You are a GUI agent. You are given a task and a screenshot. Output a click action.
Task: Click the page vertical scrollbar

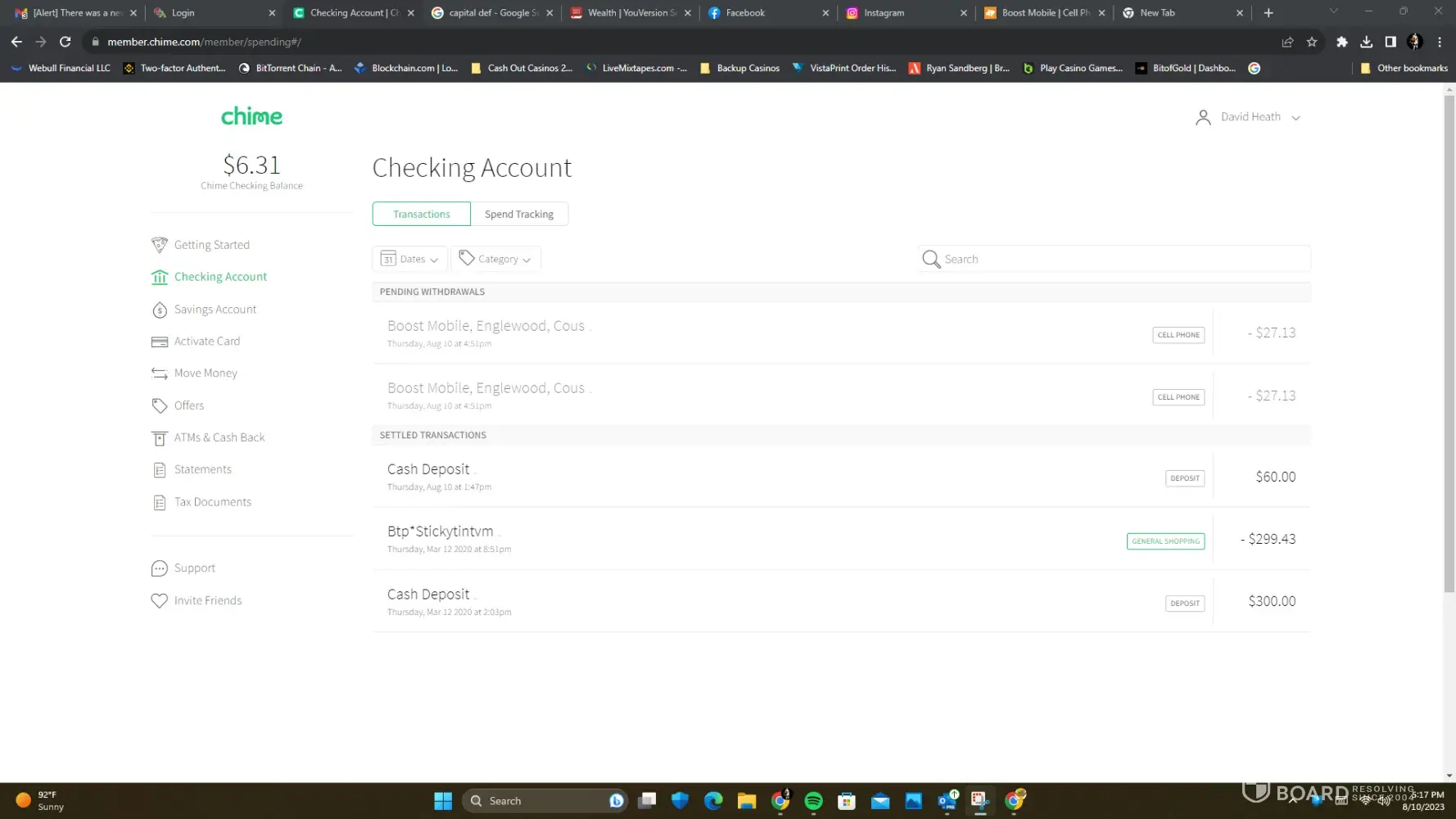1449,344
